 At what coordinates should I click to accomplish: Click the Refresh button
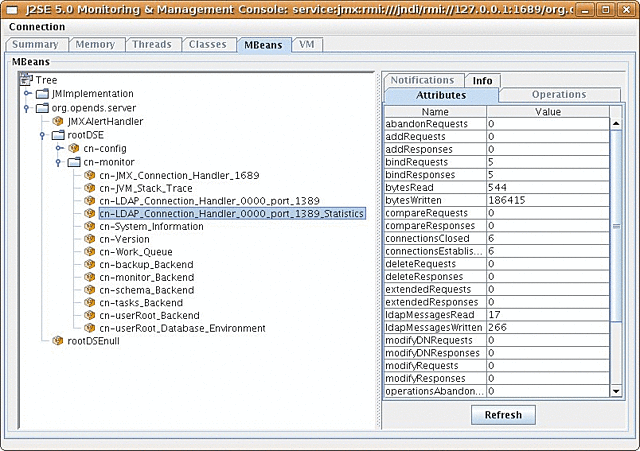click(503, 415)
